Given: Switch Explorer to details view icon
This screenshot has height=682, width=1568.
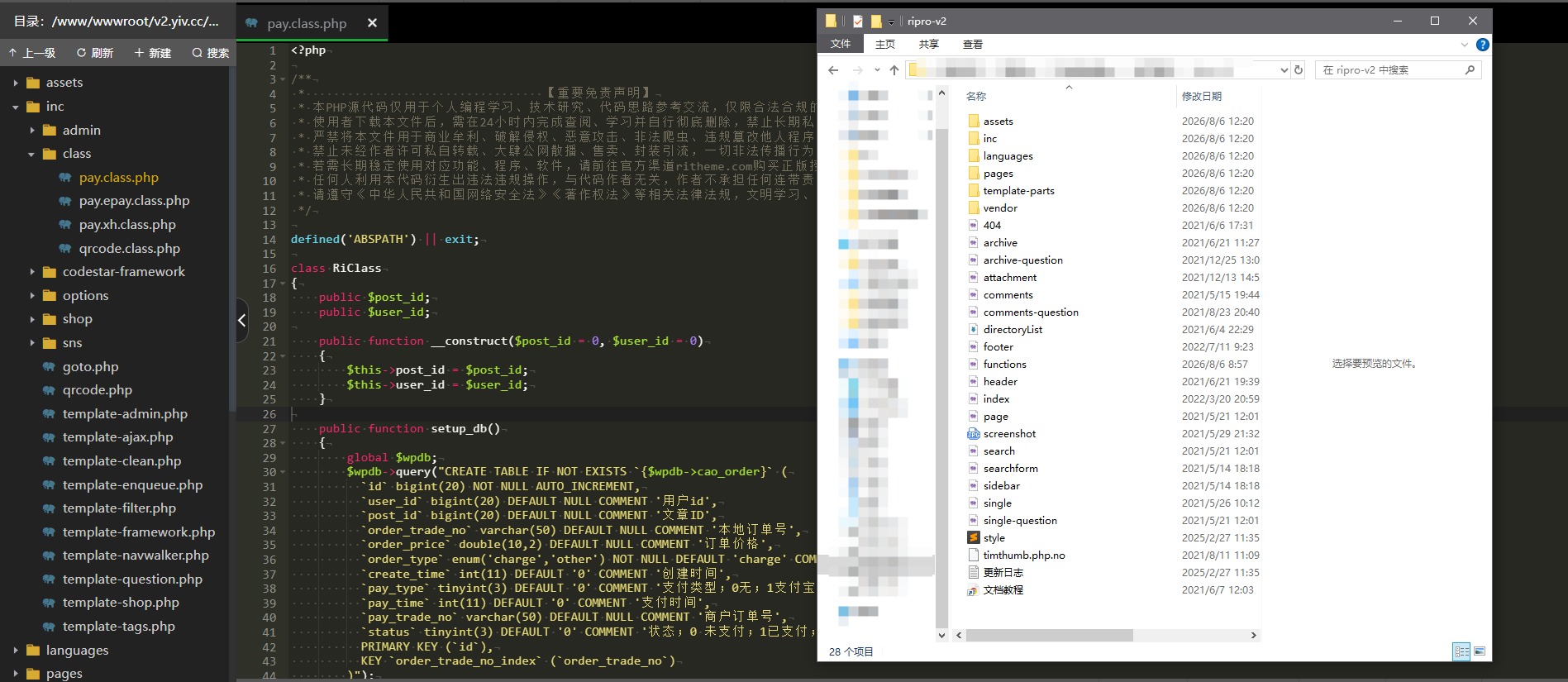Looking at the screenshot, I should (x=1461, y=651).
